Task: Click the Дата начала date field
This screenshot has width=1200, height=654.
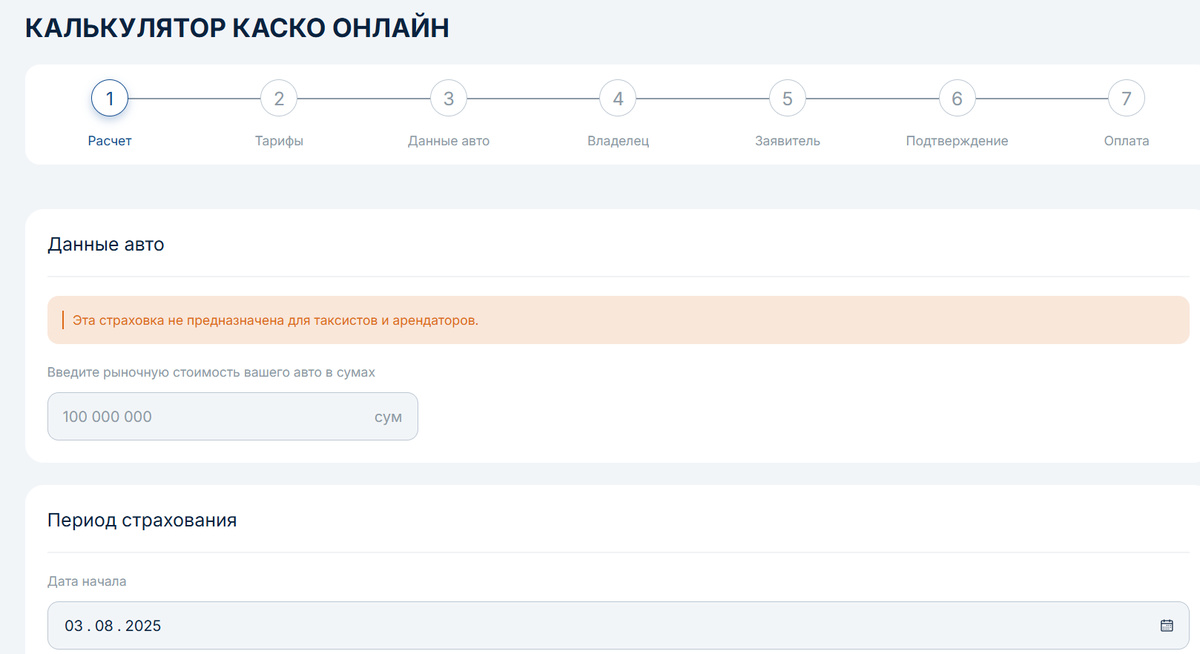Action: tap(618, 626)
